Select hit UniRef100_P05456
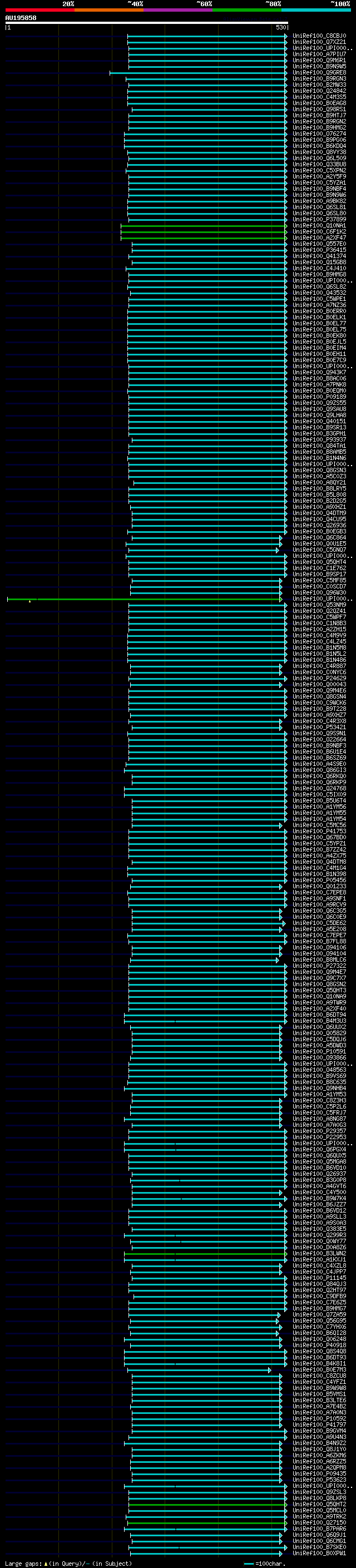Image resolution: width=356 pixels, height=1568 pixels. (x=319, y=880)
